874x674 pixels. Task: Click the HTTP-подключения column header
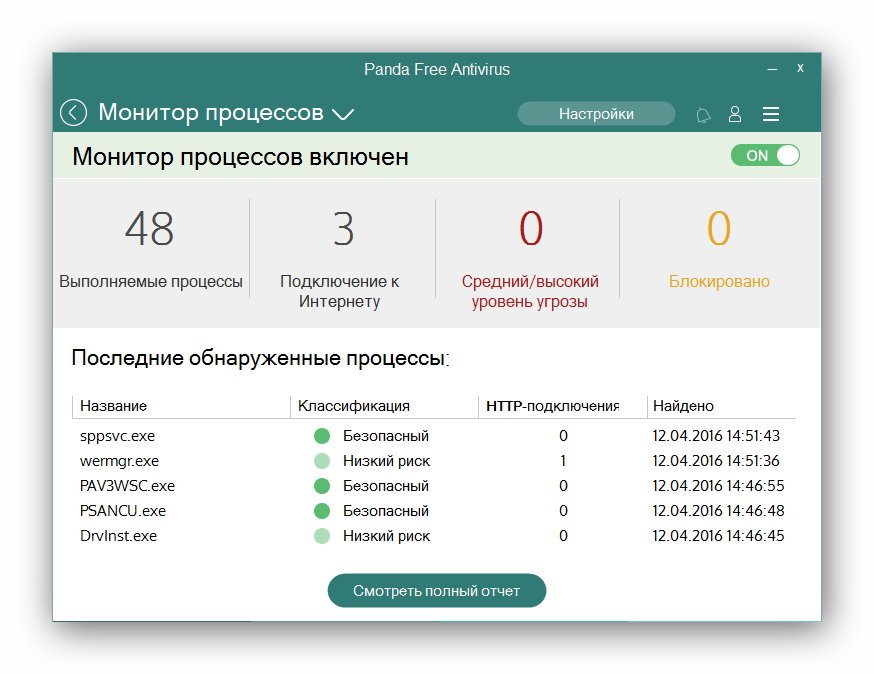tap(552, 406)
